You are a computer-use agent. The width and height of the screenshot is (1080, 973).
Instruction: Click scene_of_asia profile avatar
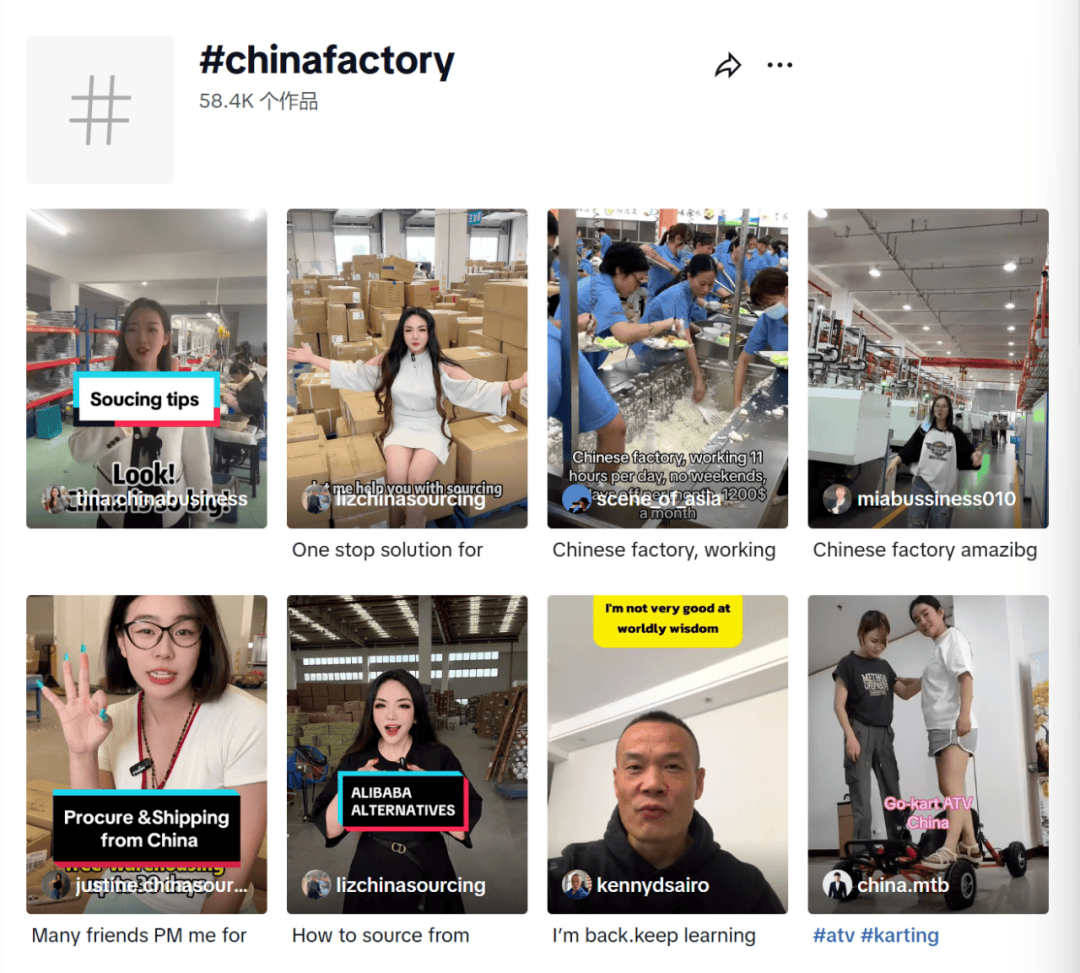coord(576,499)
